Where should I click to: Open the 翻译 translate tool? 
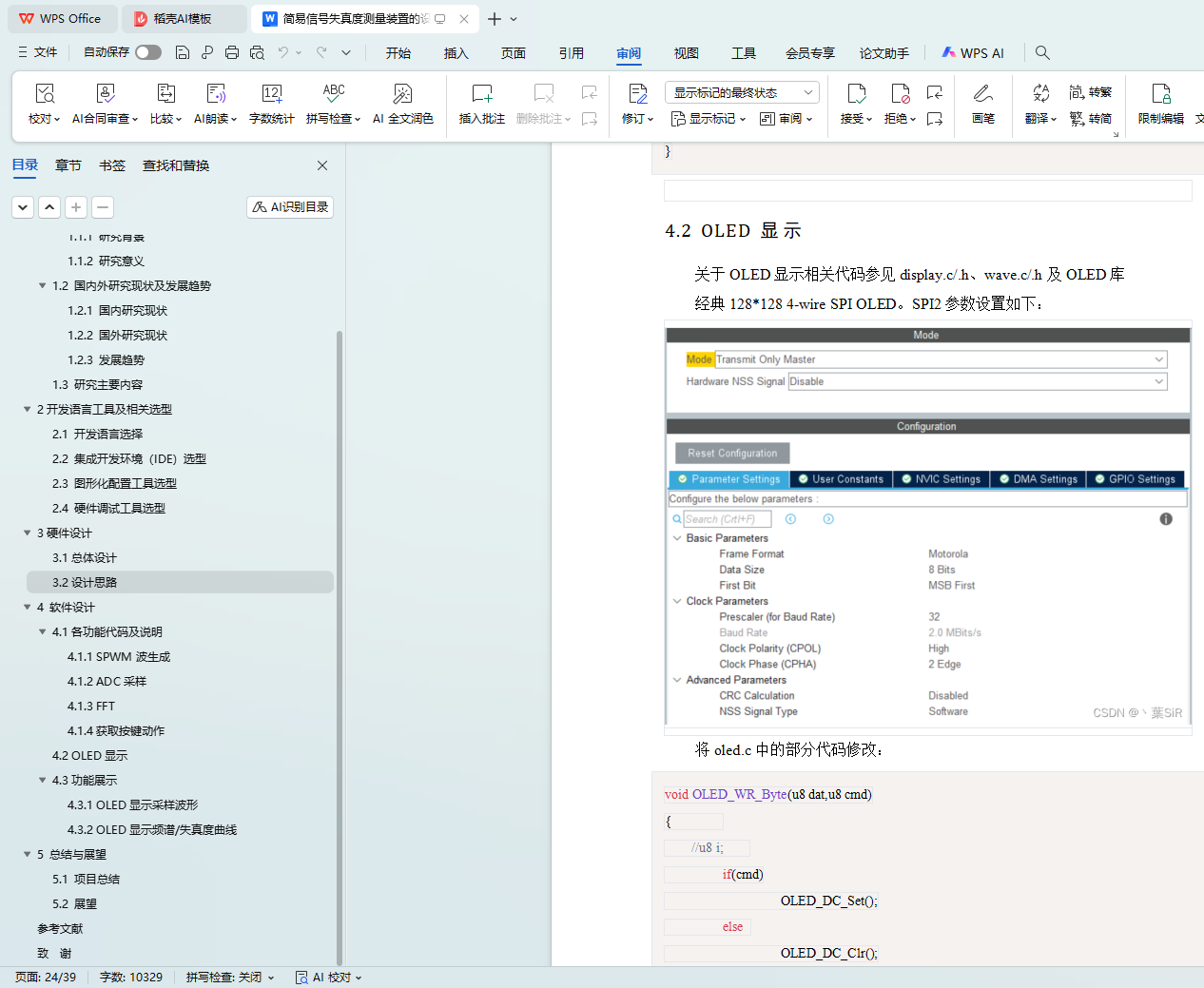coord(1040,94)
